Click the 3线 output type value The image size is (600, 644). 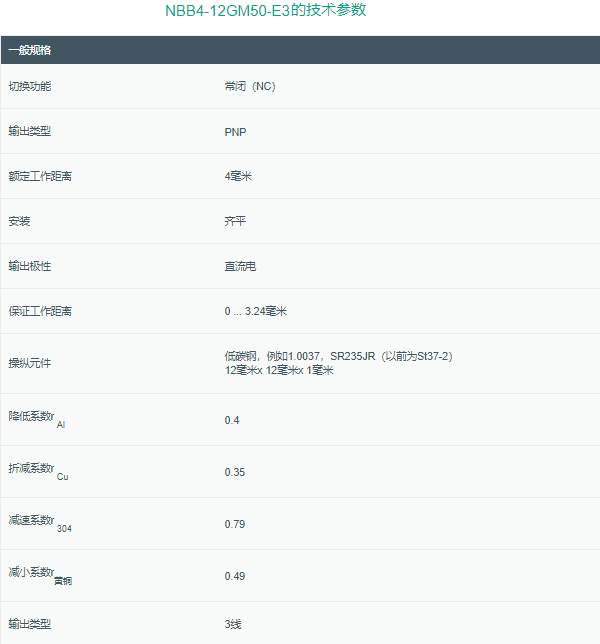pyautogui.click(x=233, y=624)
